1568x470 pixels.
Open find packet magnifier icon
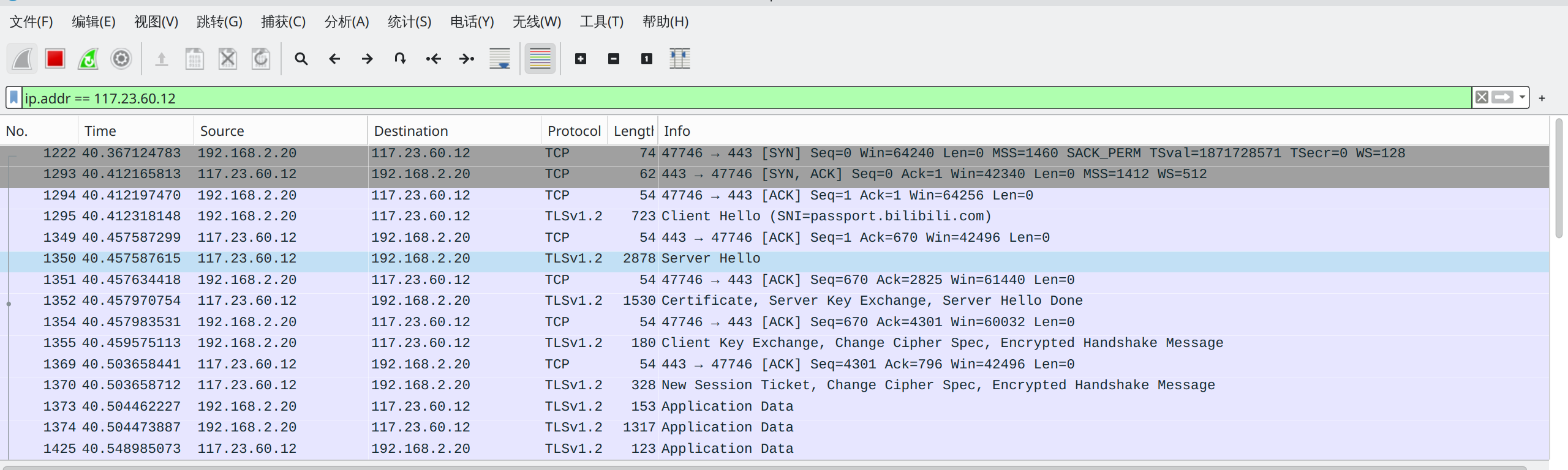coord(301,59)
